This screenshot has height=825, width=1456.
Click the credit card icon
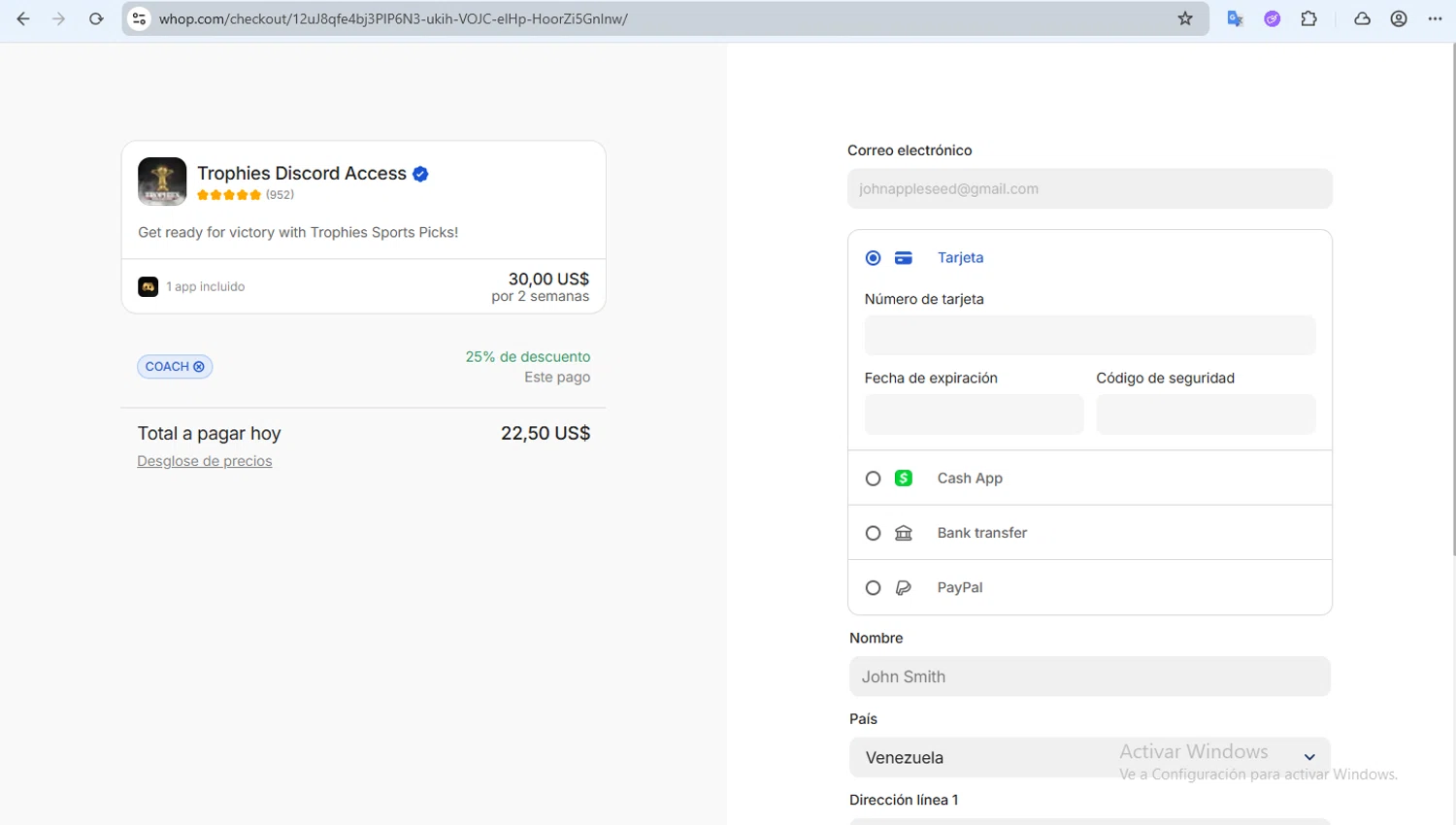click(x=904, y=258)
